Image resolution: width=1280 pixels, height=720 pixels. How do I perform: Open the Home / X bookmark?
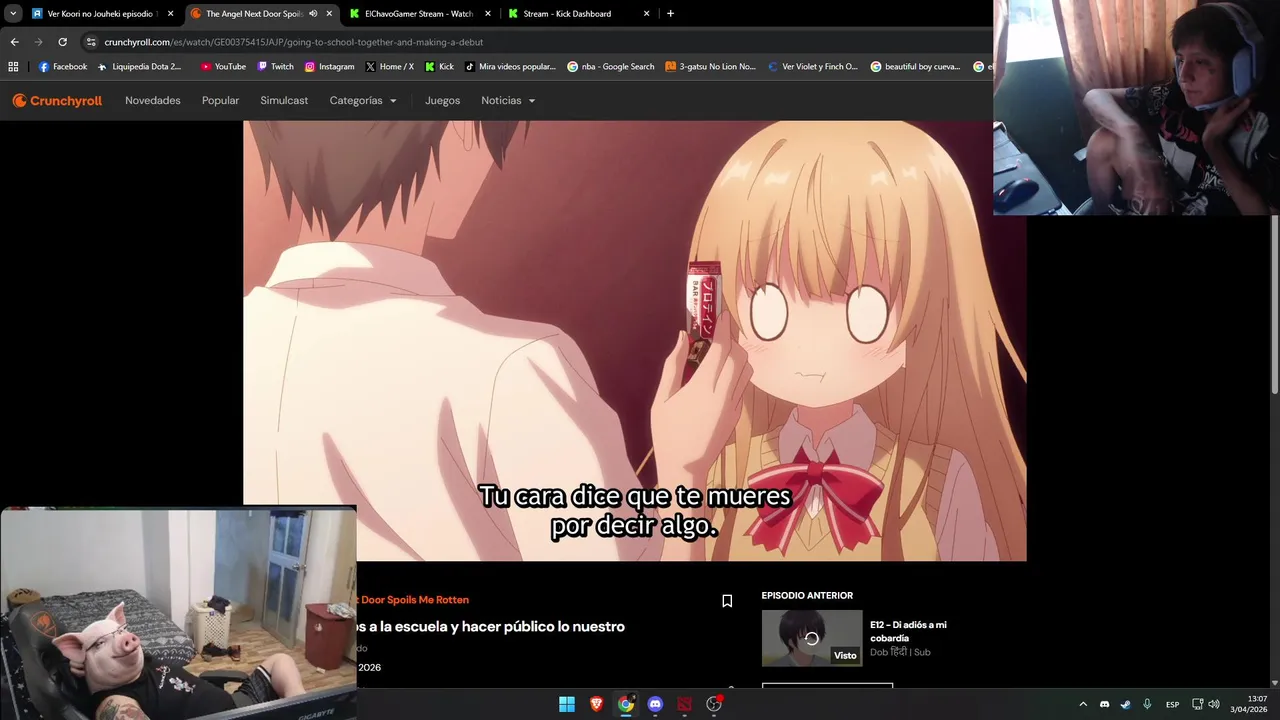390,67
